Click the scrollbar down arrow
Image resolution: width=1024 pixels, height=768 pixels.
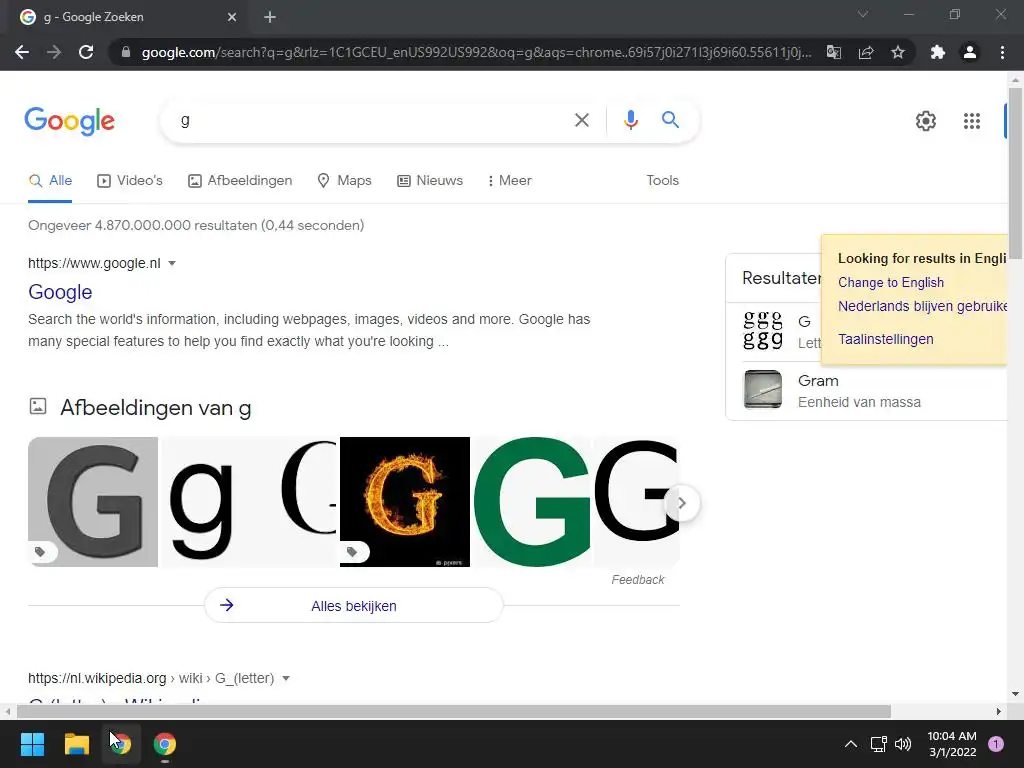(x=1015, y=694)
